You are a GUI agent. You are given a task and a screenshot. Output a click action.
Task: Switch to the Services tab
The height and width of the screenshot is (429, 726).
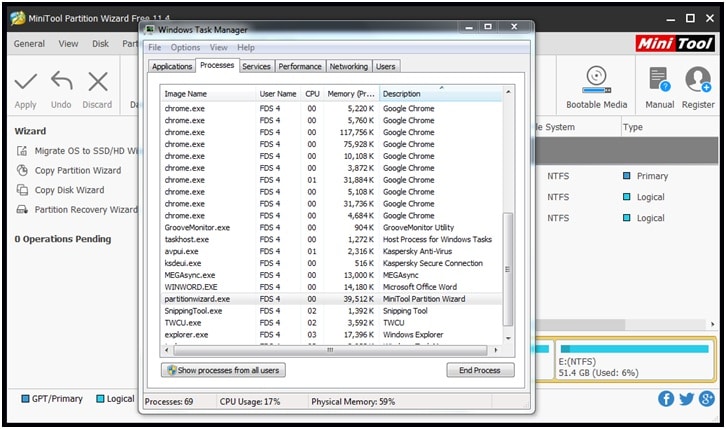point(256,67)
